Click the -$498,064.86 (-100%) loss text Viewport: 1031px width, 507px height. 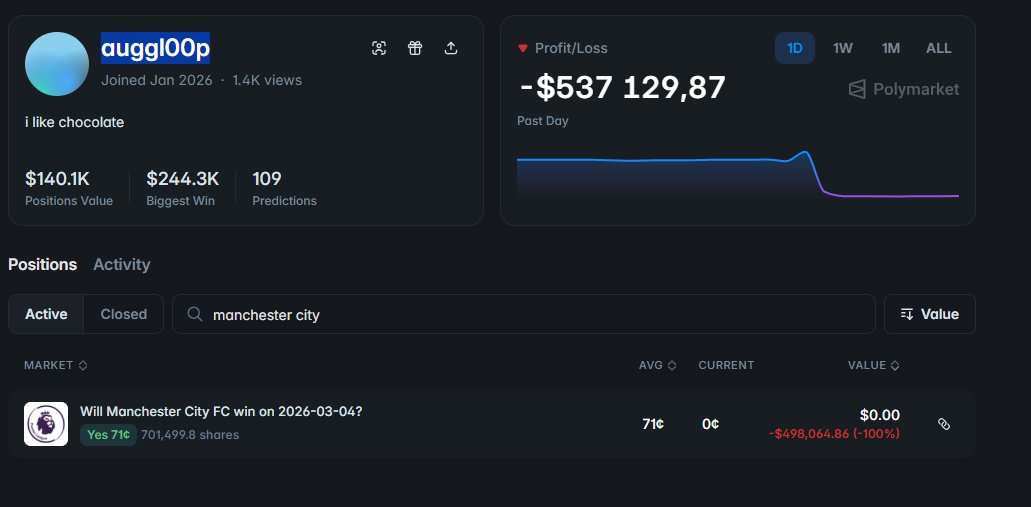pyautogui.click(x=834, y=434)
